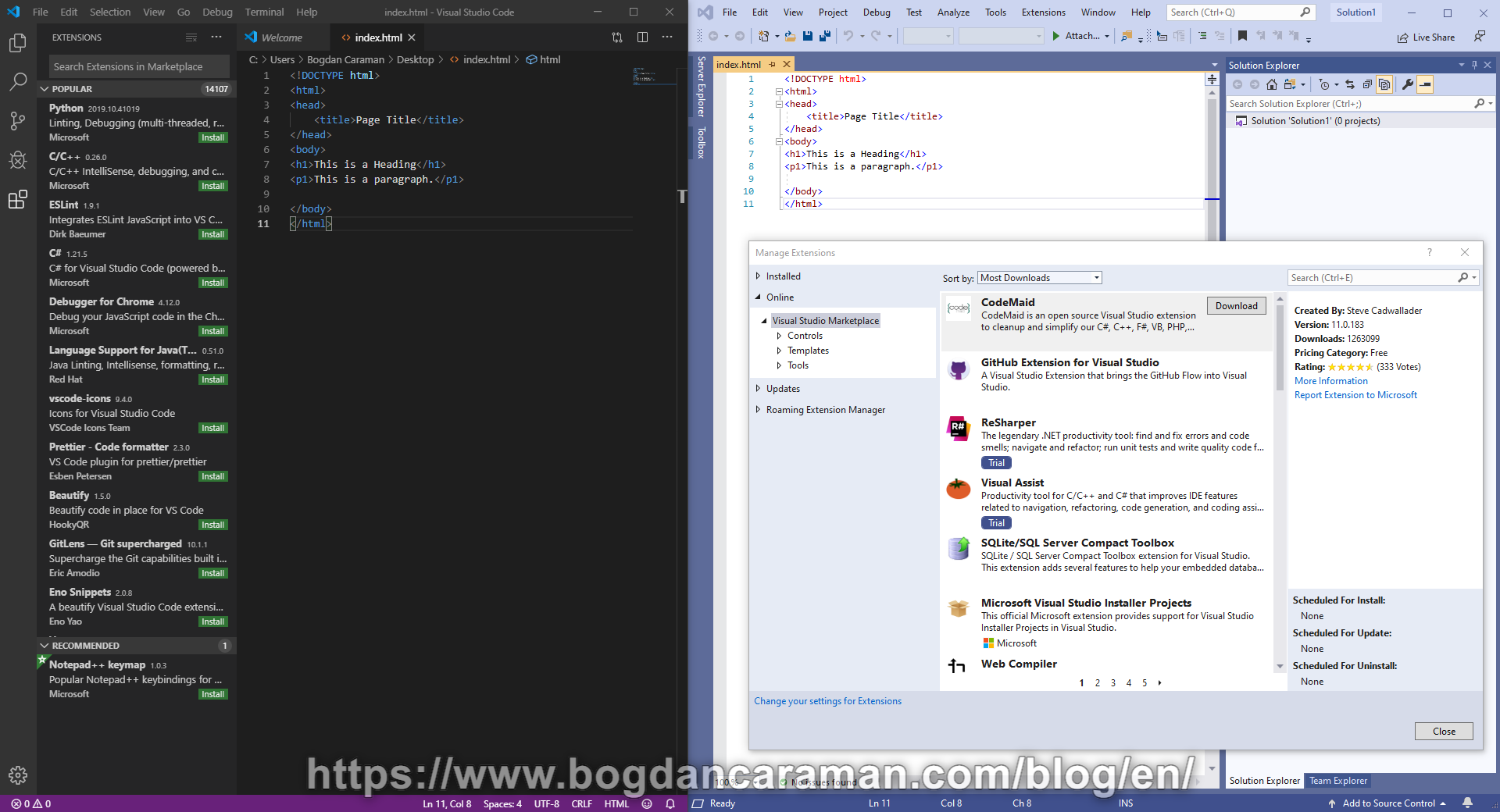The image size is (1500, 812).
Task: Install the ESLint extension
Action: (x=212, y=234)
